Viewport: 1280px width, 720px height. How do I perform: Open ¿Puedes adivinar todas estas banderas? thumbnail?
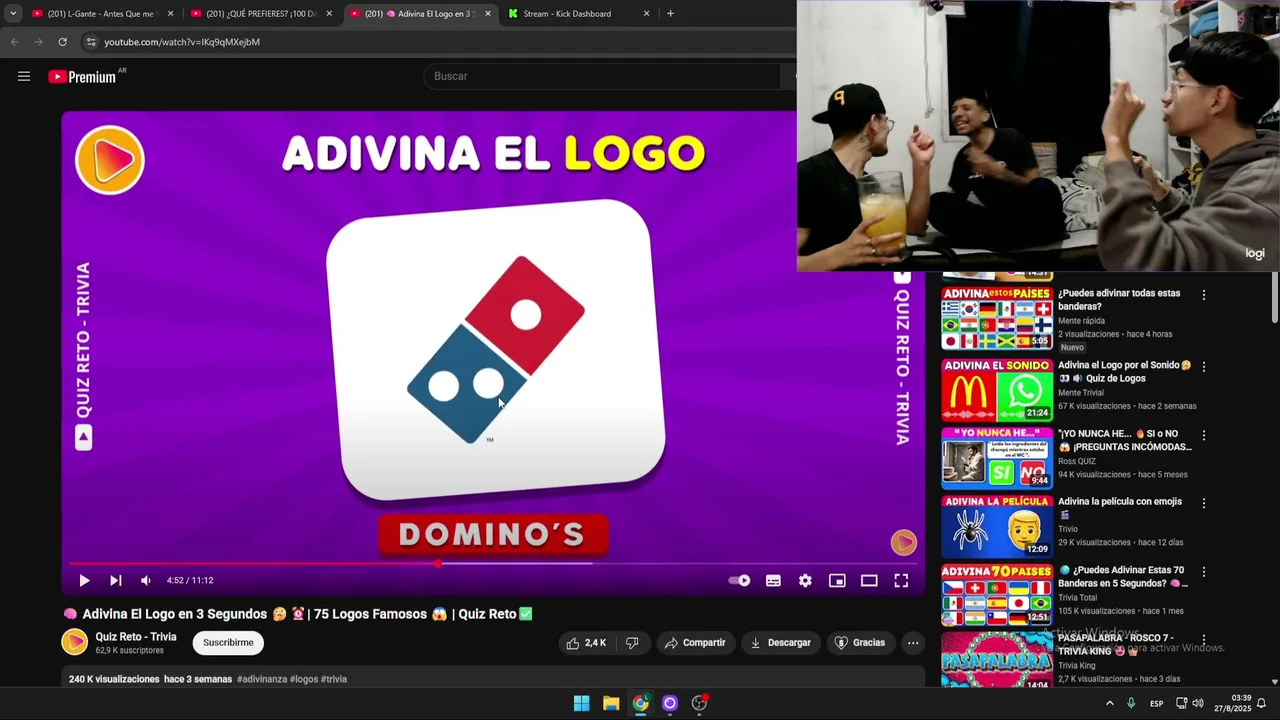coord(996,318)
